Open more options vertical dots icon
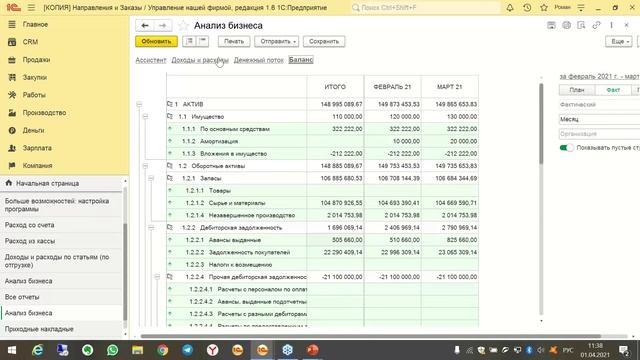The width and height of the screenshot is (640, 360). (611, 25)
